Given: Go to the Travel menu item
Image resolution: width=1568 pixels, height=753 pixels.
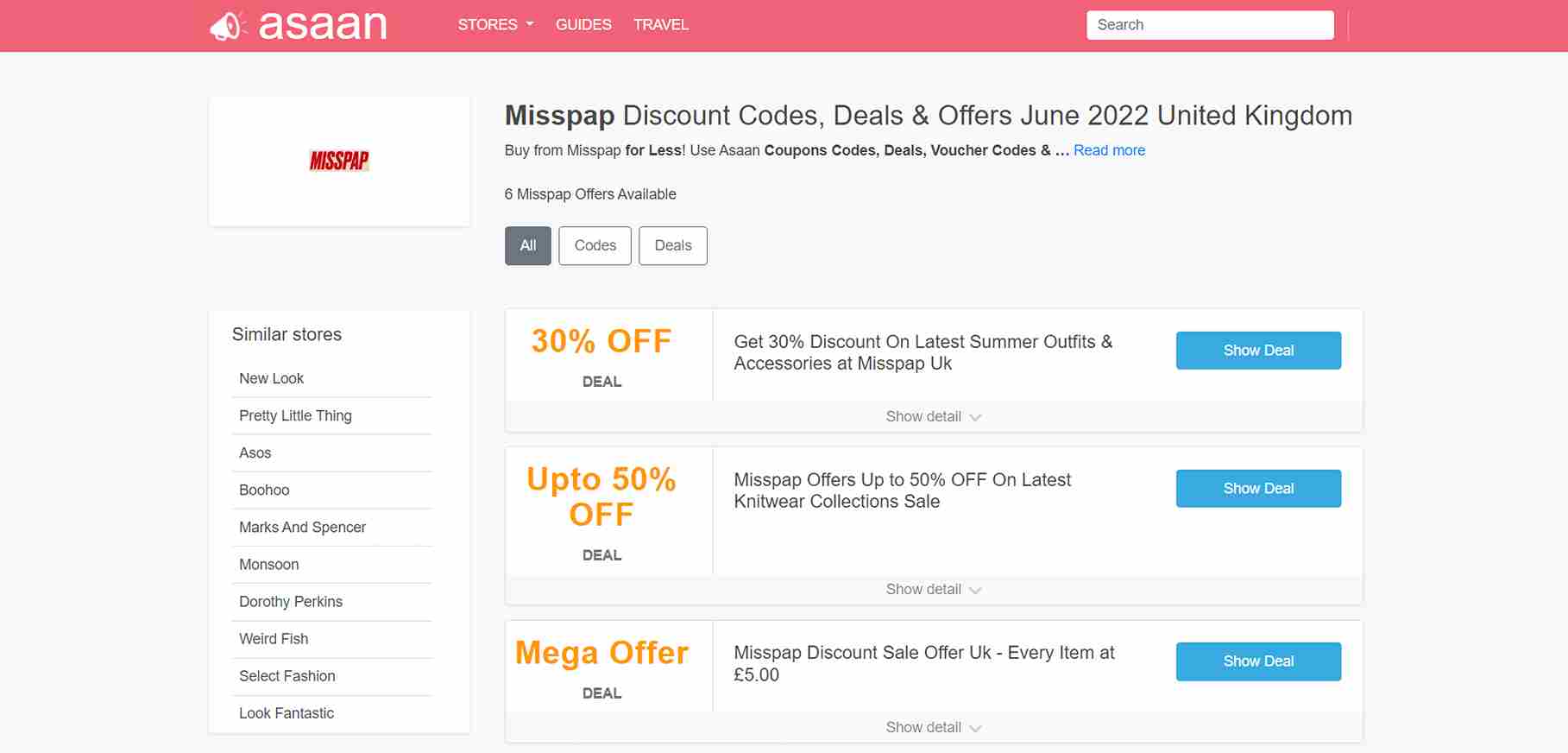Looking at the screenshot, I should tap(661, 25).
